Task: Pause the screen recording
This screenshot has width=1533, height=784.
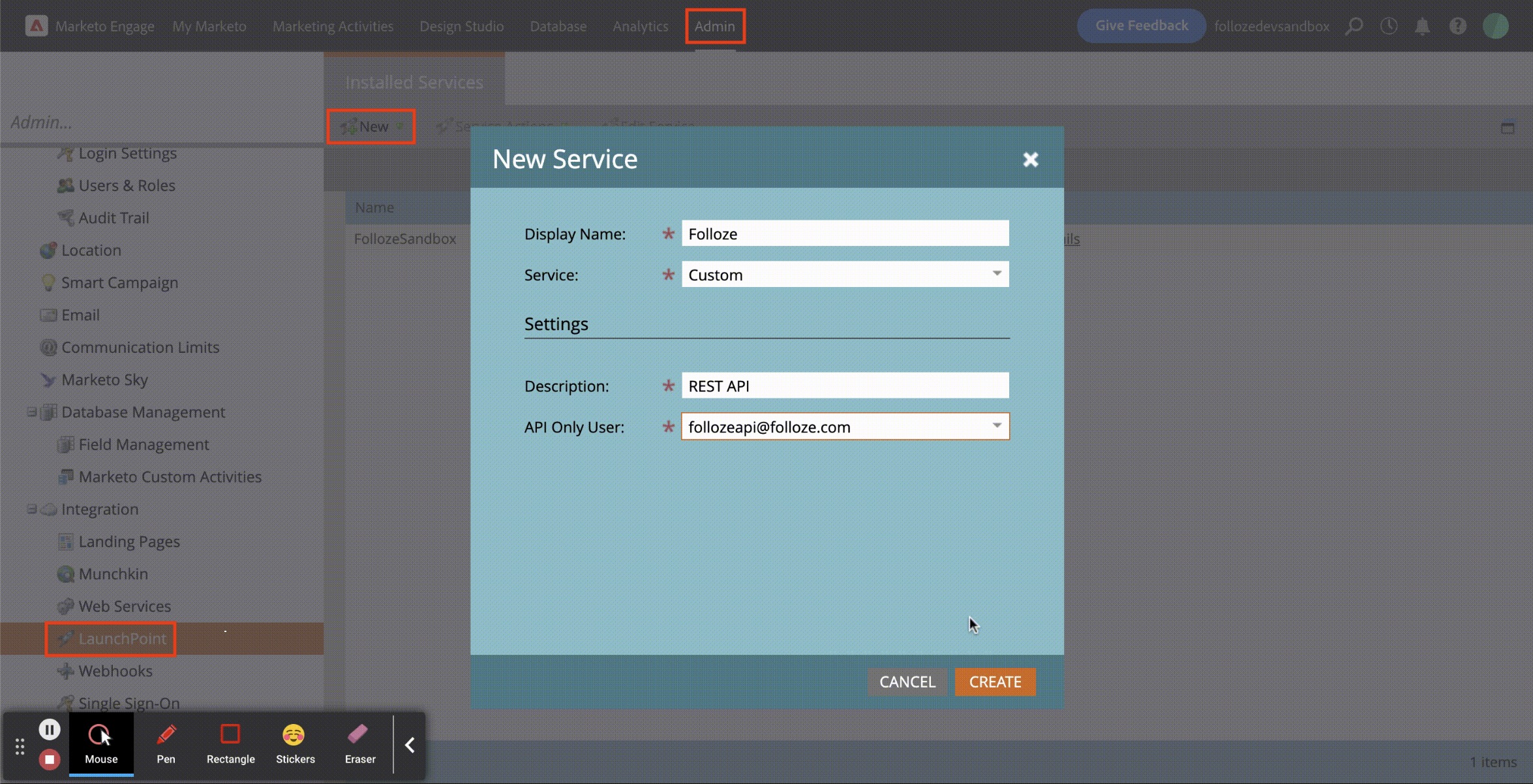Action: 50,729
